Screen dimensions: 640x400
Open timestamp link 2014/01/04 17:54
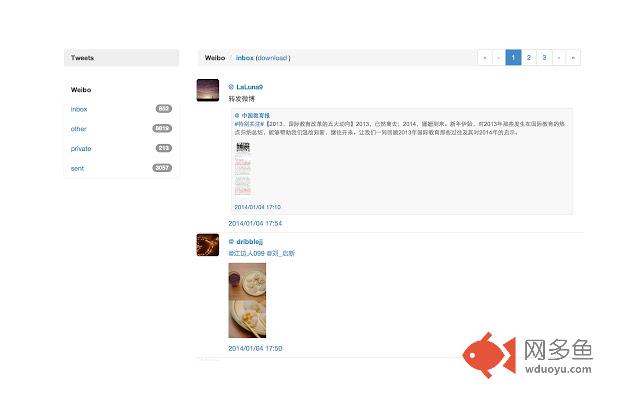[x=255, y=223]
